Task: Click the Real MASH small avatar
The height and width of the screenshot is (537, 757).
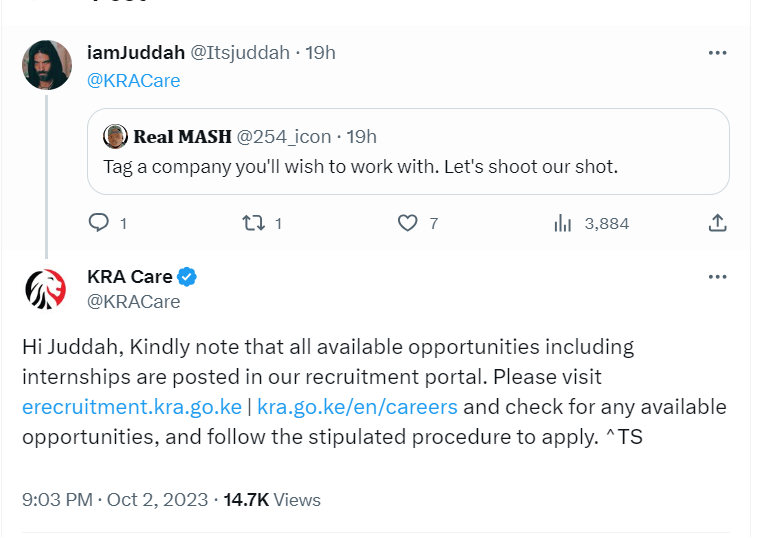Action: pyautogui.click(x=116, y=136)
